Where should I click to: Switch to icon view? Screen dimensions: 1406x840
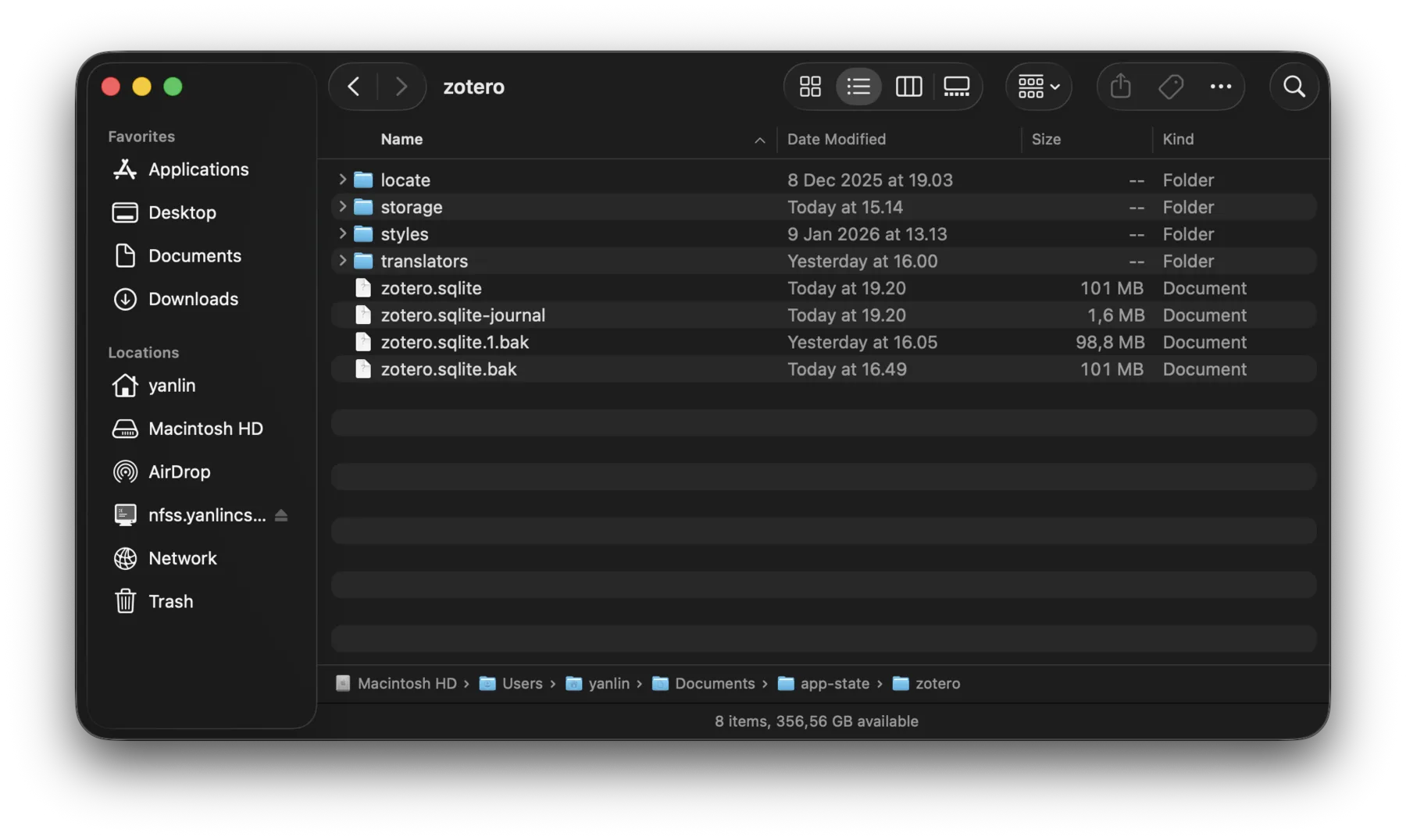[809, 87]
